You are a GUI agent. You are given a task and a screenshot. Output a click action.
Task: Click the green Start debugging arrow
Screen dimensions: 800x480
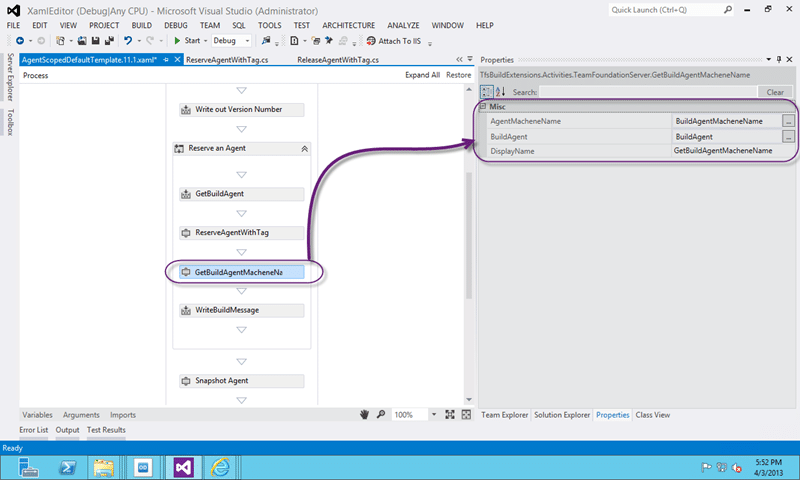point(177,41)
